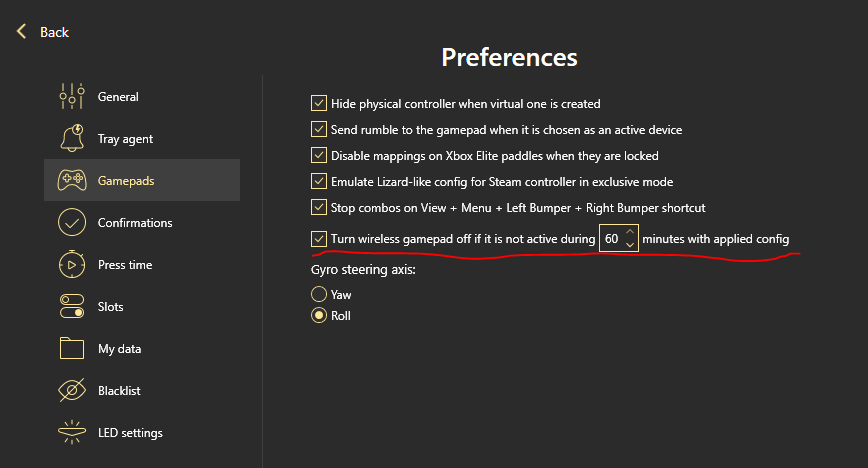This screenshot has width=868, height=468.
Task: Select the Tray agent bell icon
Action: tap(72, 138)
